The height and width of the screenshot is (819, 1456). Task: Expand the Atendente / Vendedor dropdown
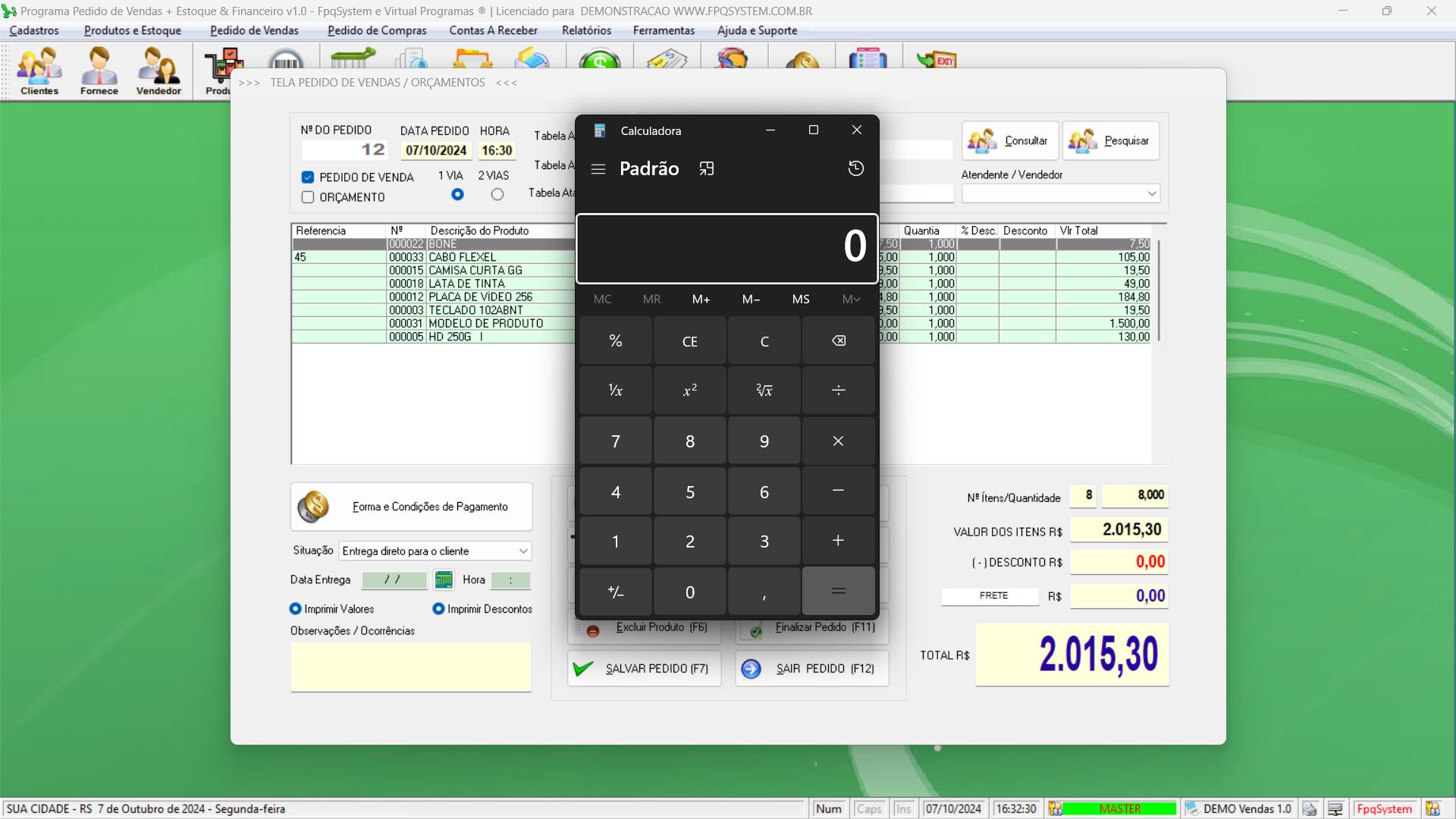pos(1152,194)
